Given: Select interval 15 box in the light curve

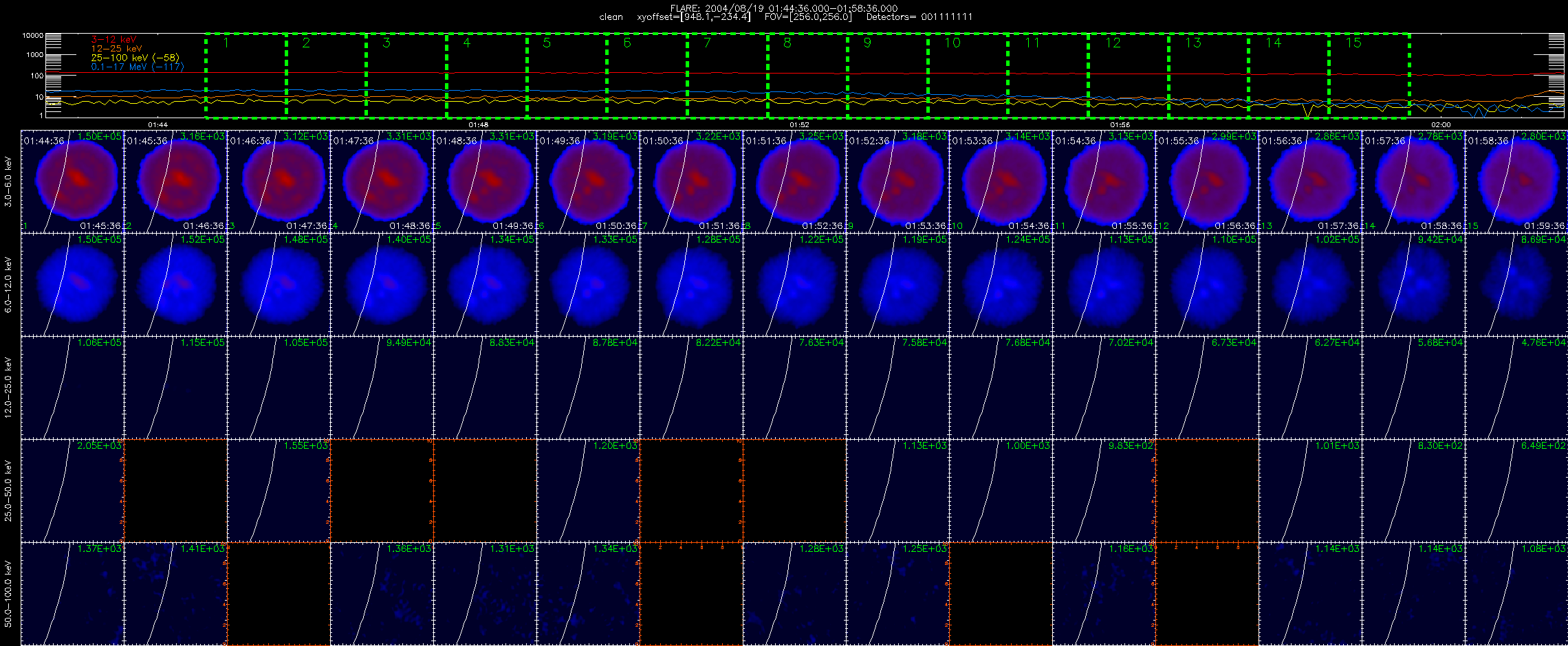Looking at the screenshot, I should (x=1369, y=75).
